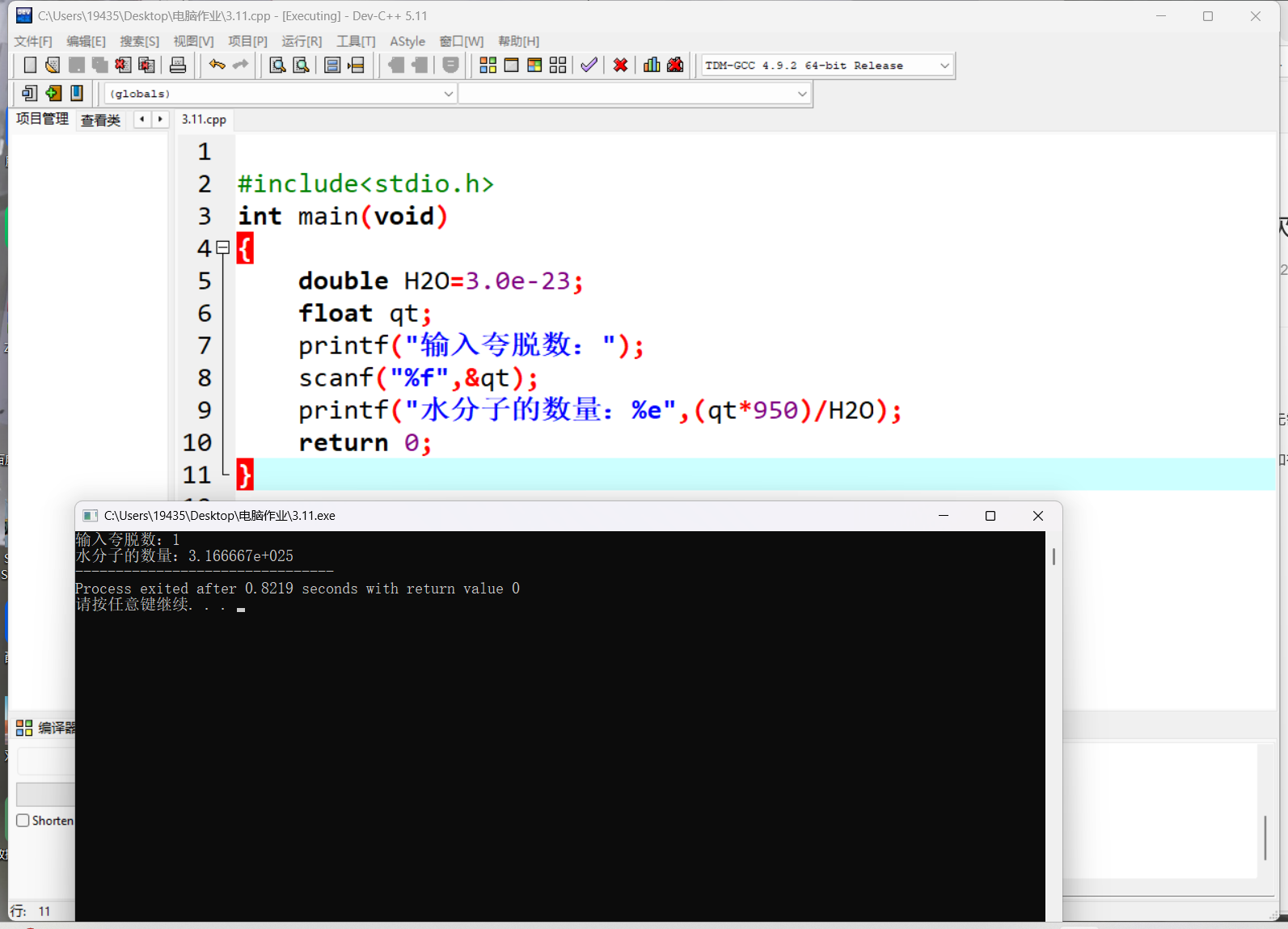Click the indent-left toolbar icon

pos(396,65)
